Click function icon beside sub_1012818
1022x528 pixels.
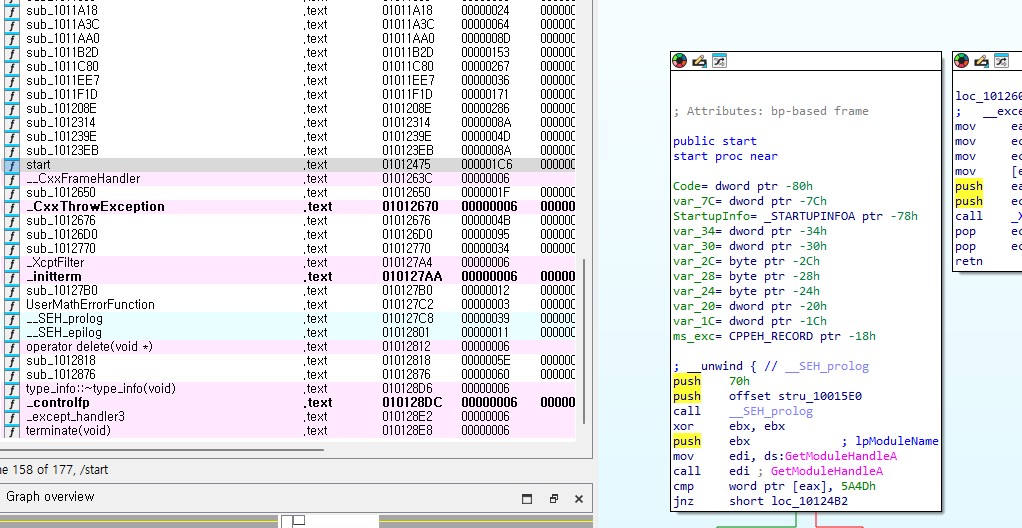pyautogui.click(x=12, y=360)
